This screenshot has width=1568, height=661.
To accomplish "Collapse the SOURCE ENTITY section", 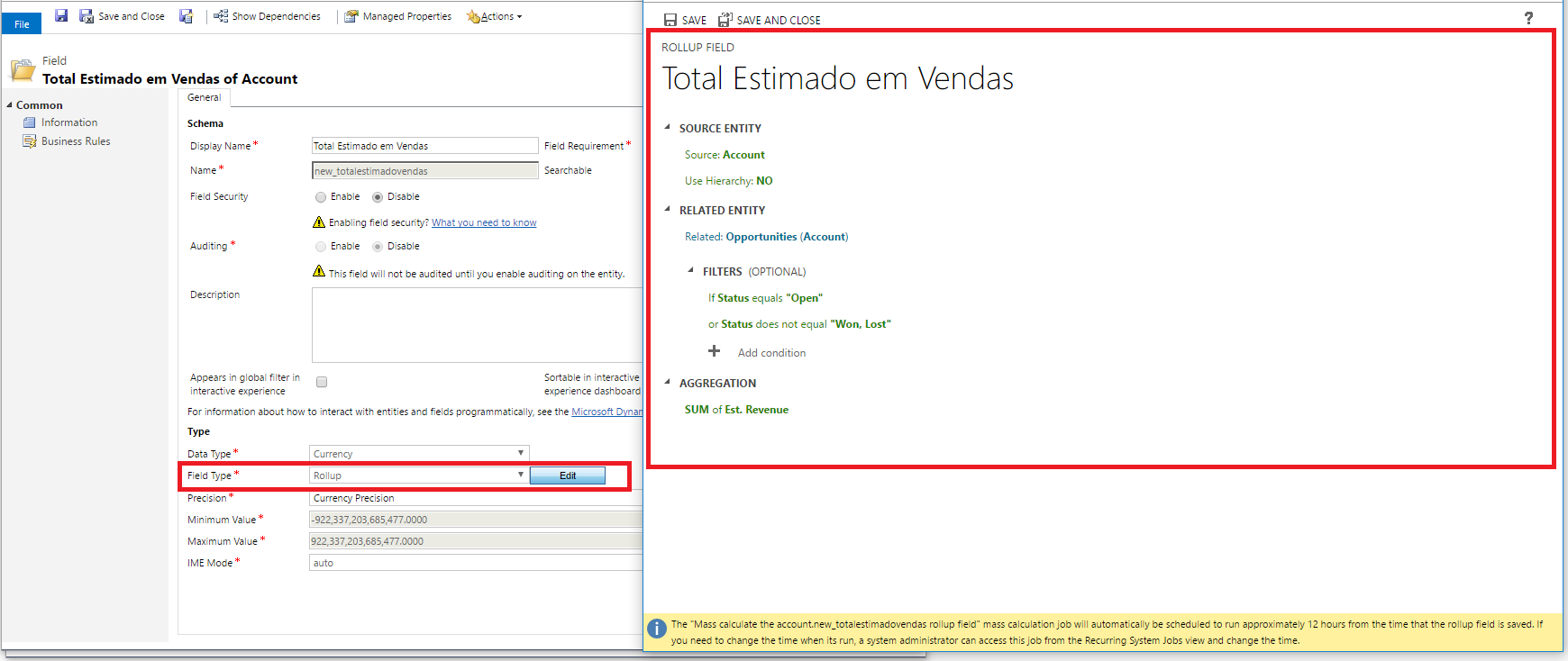I will tap(668, 127).
